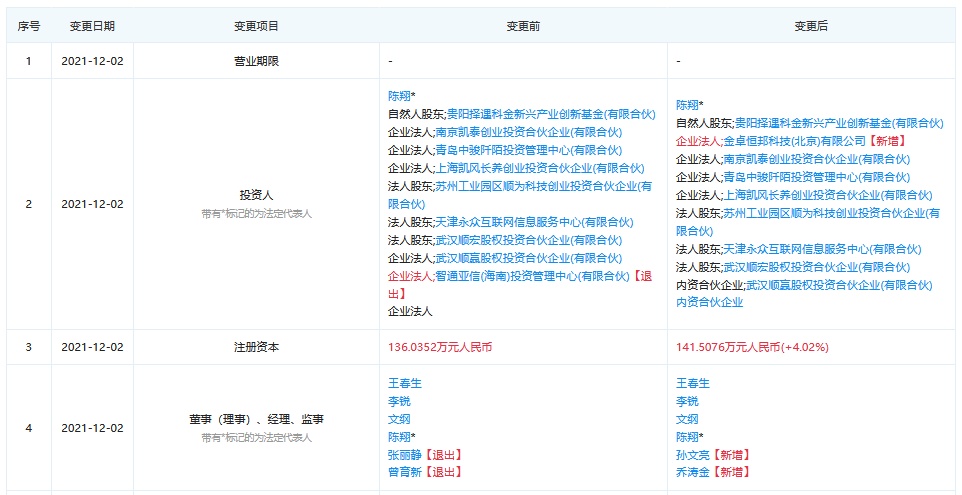Open 武汉顺宏股权投资合伙企业 link in 变更后 column
Viewport: 962px width, 495px height.
(817, 267)
